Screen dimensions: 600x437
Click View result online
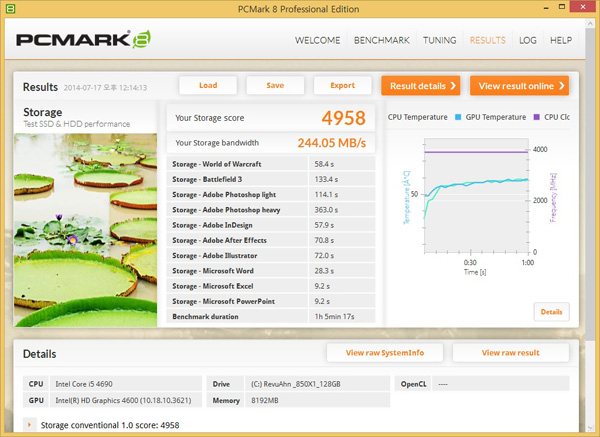pos(520,86)
